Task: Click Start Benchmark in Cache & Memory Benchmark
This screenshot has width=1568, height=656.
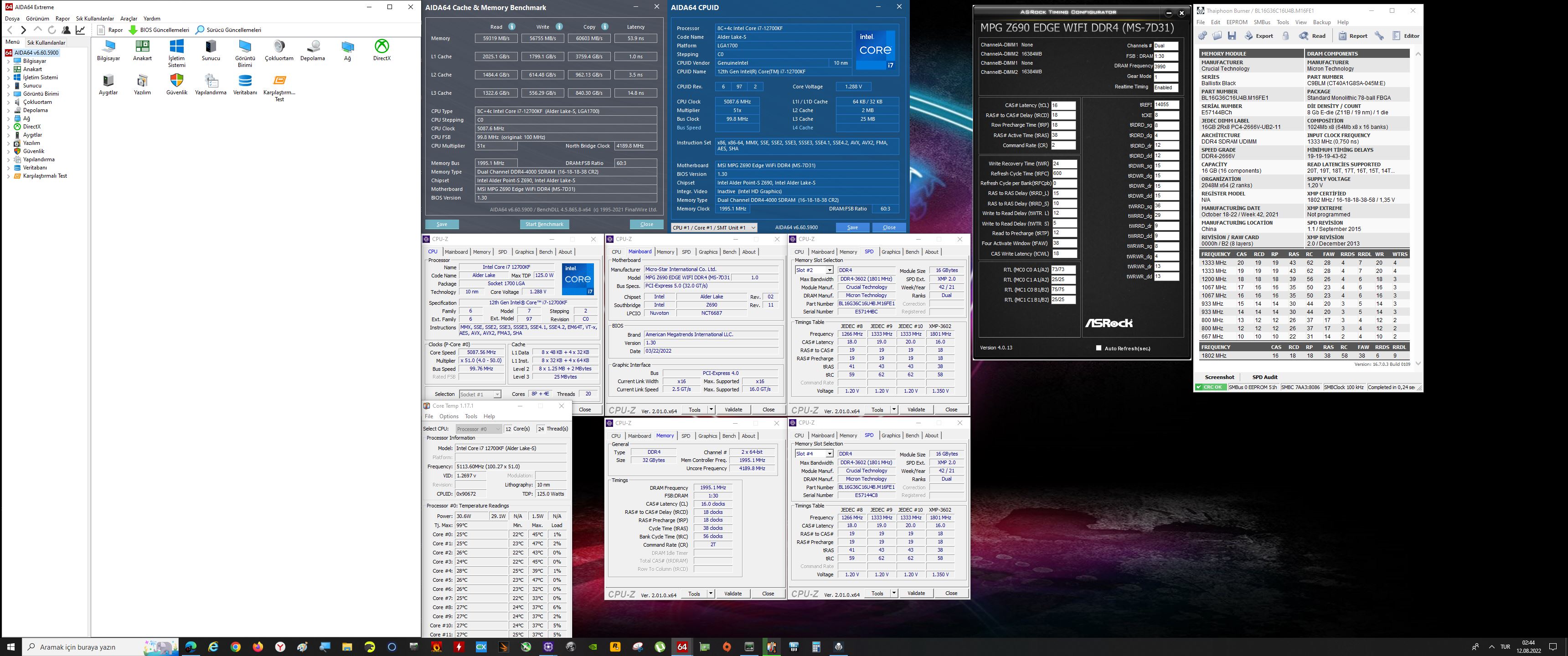Action: [x=544, y=225]
